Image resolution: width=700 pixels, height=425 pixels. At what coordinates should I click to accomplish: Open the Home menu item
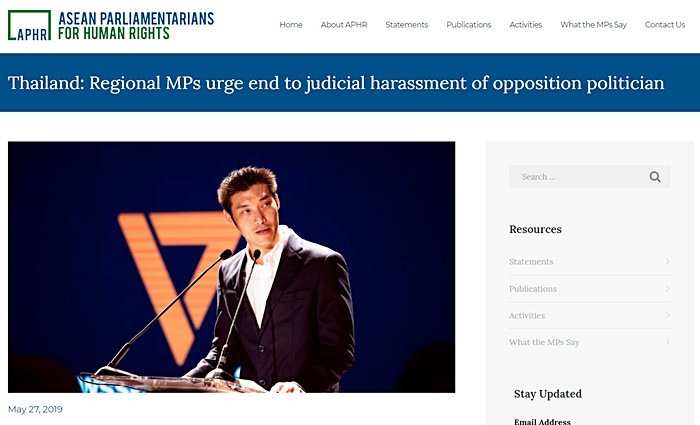[x=291, y=25]
